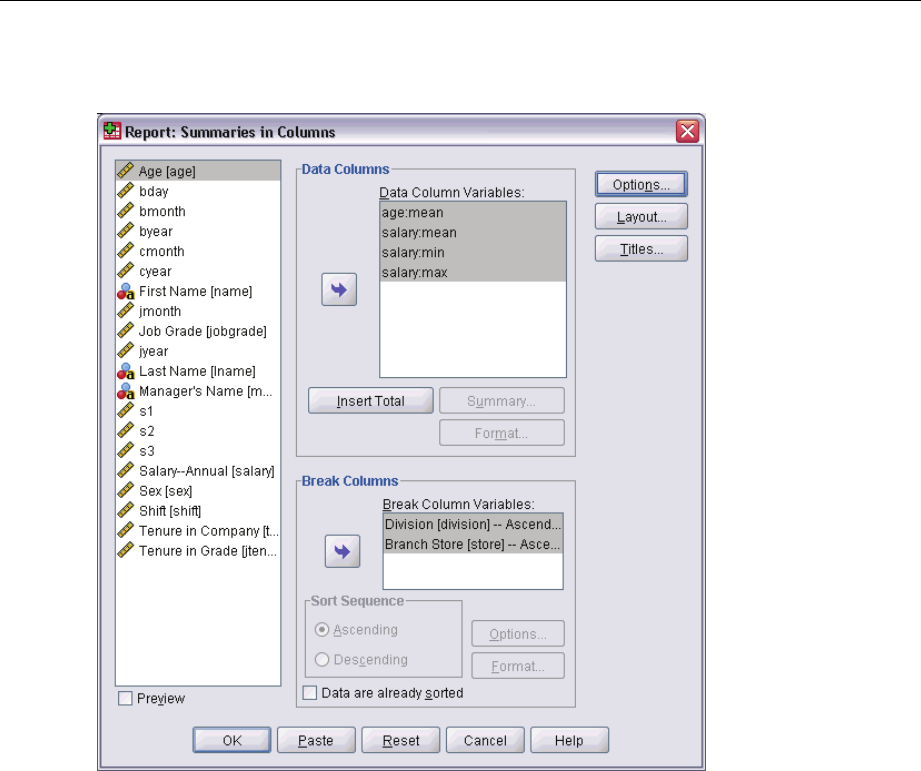Click the ruler icon next to s2
This screenshot has width=921, height=771.
click(x=126, y=430)
